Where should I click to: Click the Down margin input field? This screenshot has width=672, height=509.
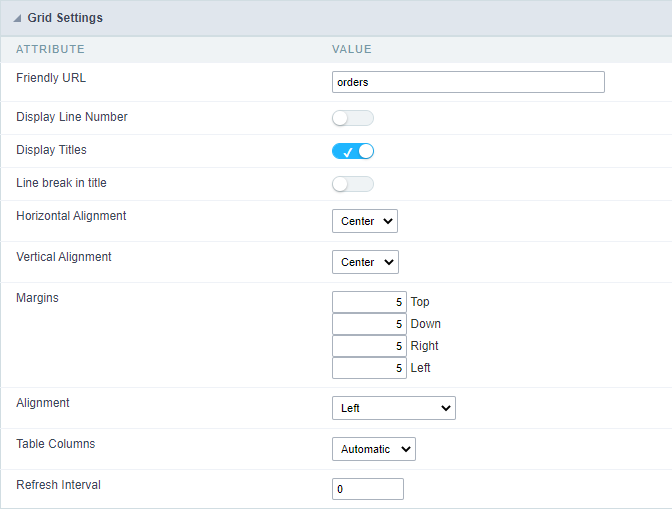click(x=369, y=323)
